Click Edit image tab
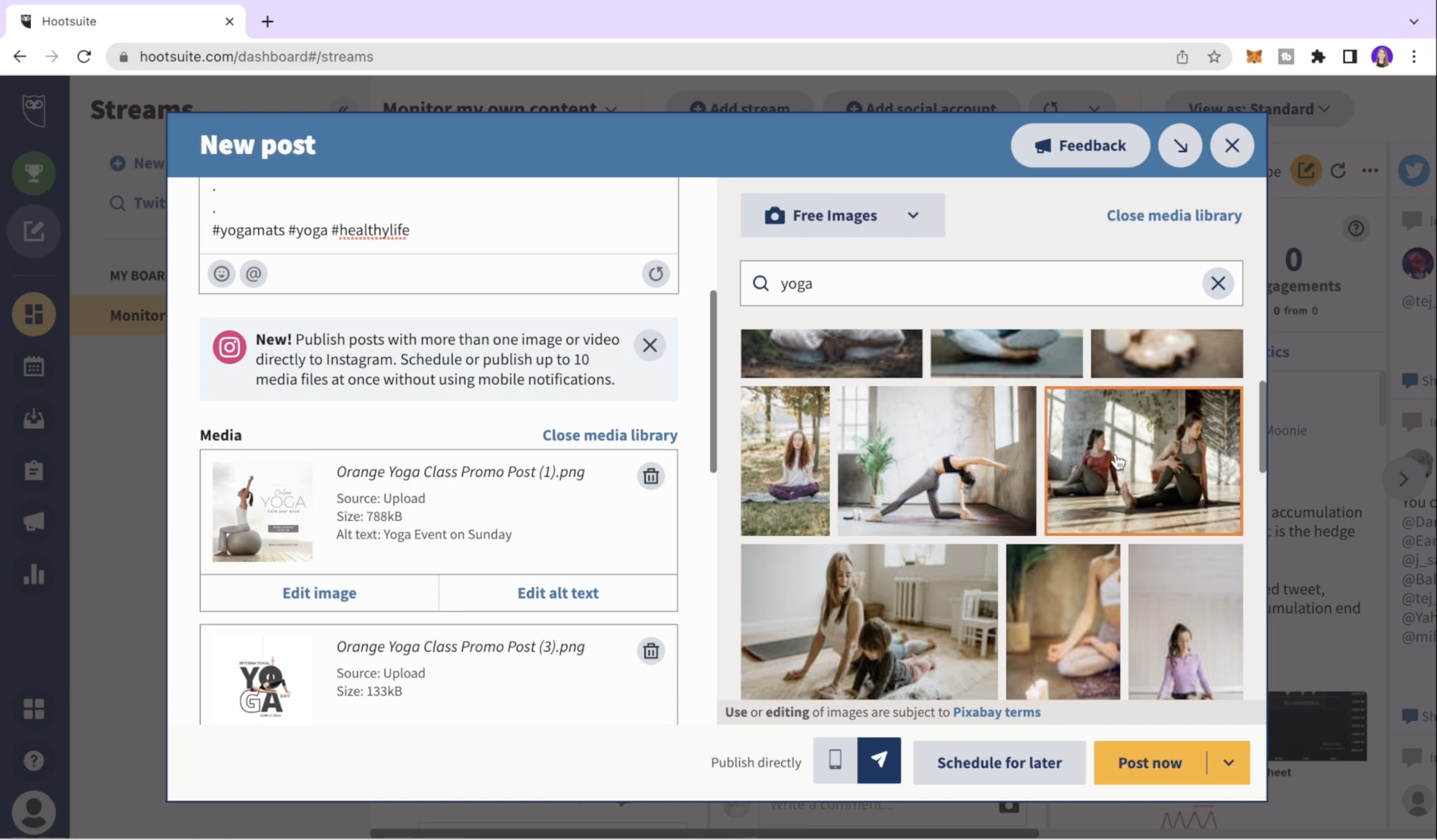The image size is (1437, 840). 319,593
